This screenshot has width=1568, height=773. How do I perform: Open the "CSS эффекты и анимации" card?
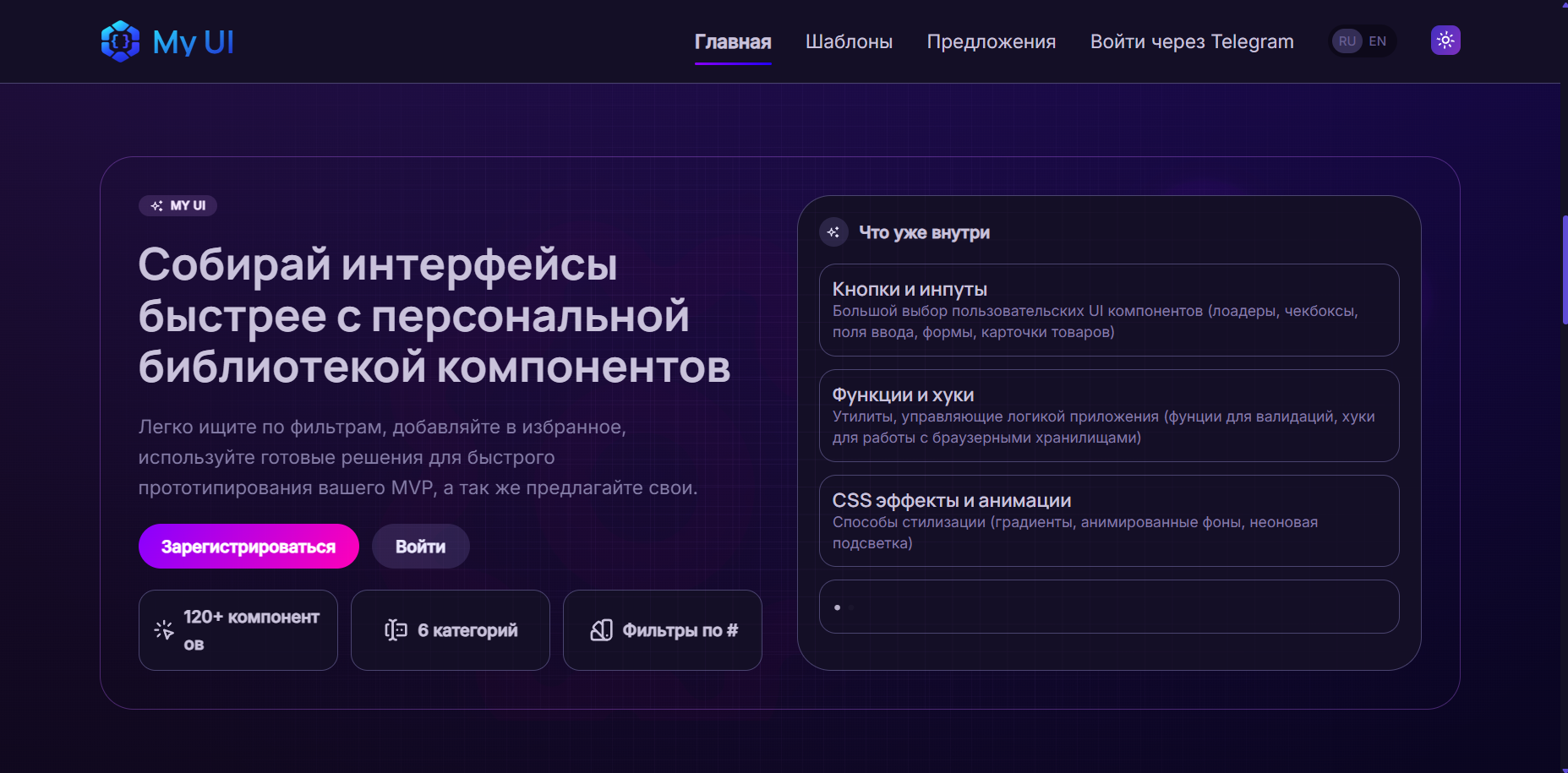click(x=1109, y=521)
